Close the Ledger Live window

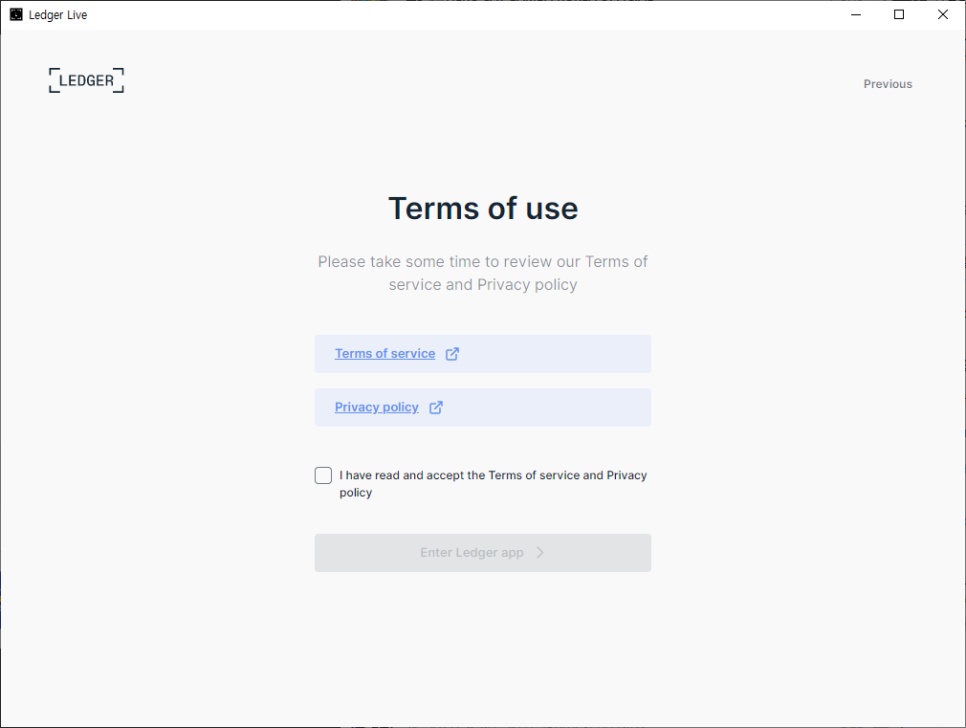click(943, 15)
